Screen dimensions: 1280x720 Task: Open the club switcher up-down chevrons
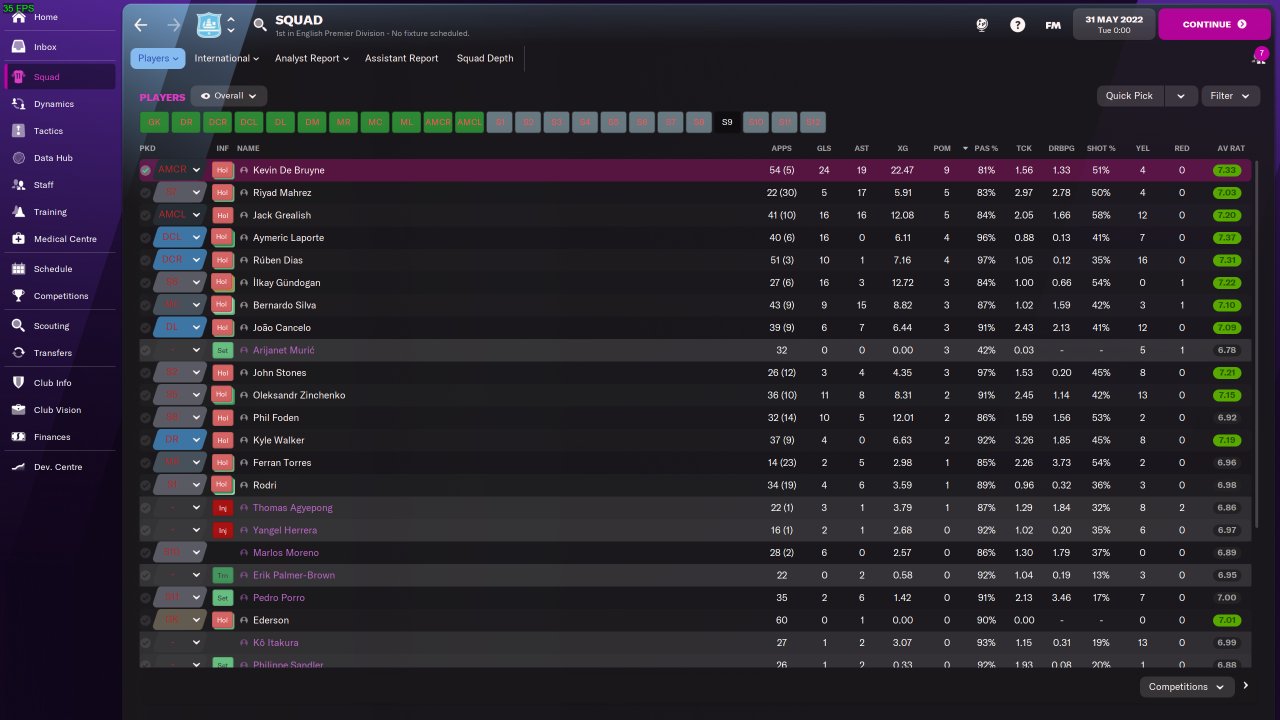click(x=231, y=25)
